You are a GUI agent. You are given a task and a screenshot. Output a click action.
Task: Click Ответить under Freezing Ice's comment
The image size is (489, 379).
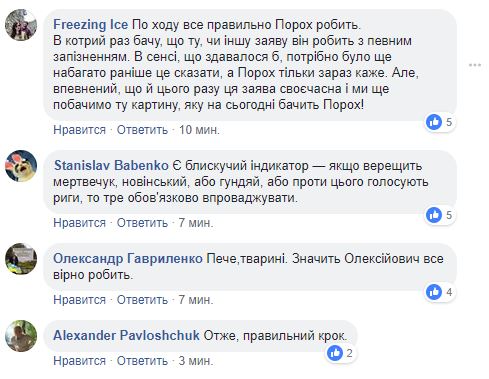[142, 130]
